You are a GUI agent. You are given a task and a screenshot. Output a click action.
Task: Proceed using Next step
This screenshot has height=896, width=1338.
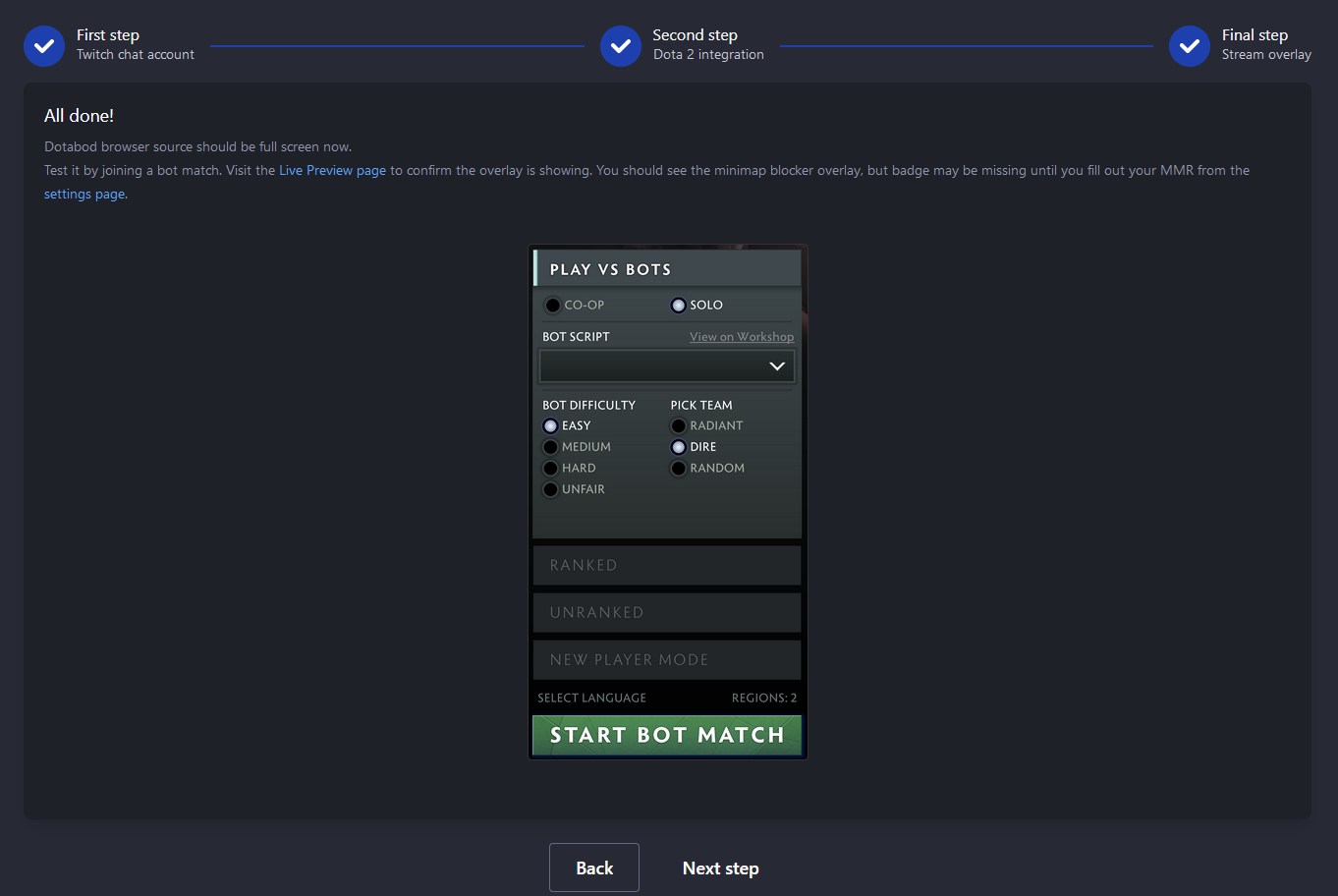coord(720,868)
